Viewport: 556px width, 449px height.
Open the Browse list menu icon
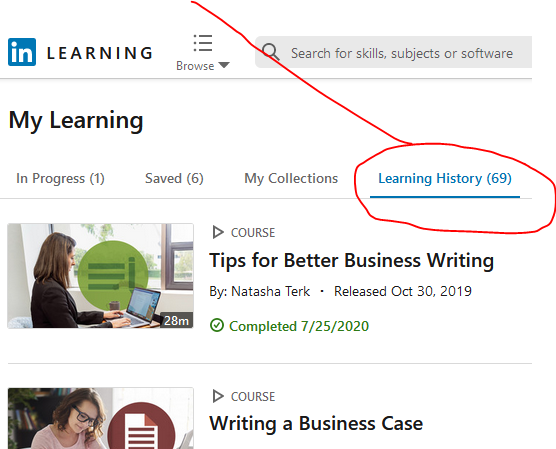click(x=203, y=43)
